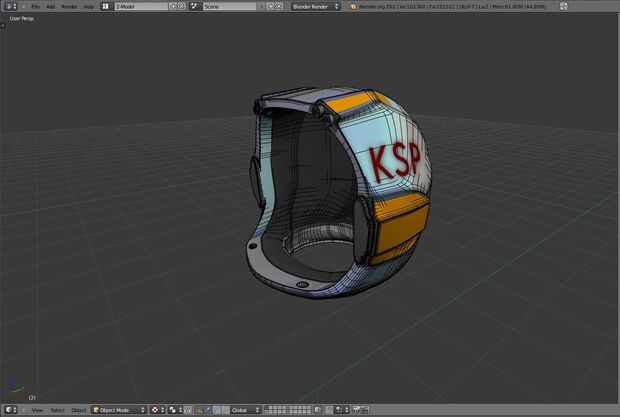The image size is (620, 417).
Task: Click a layer button in the layers grid
Action: pyautogui.click(x=289, y=410)
